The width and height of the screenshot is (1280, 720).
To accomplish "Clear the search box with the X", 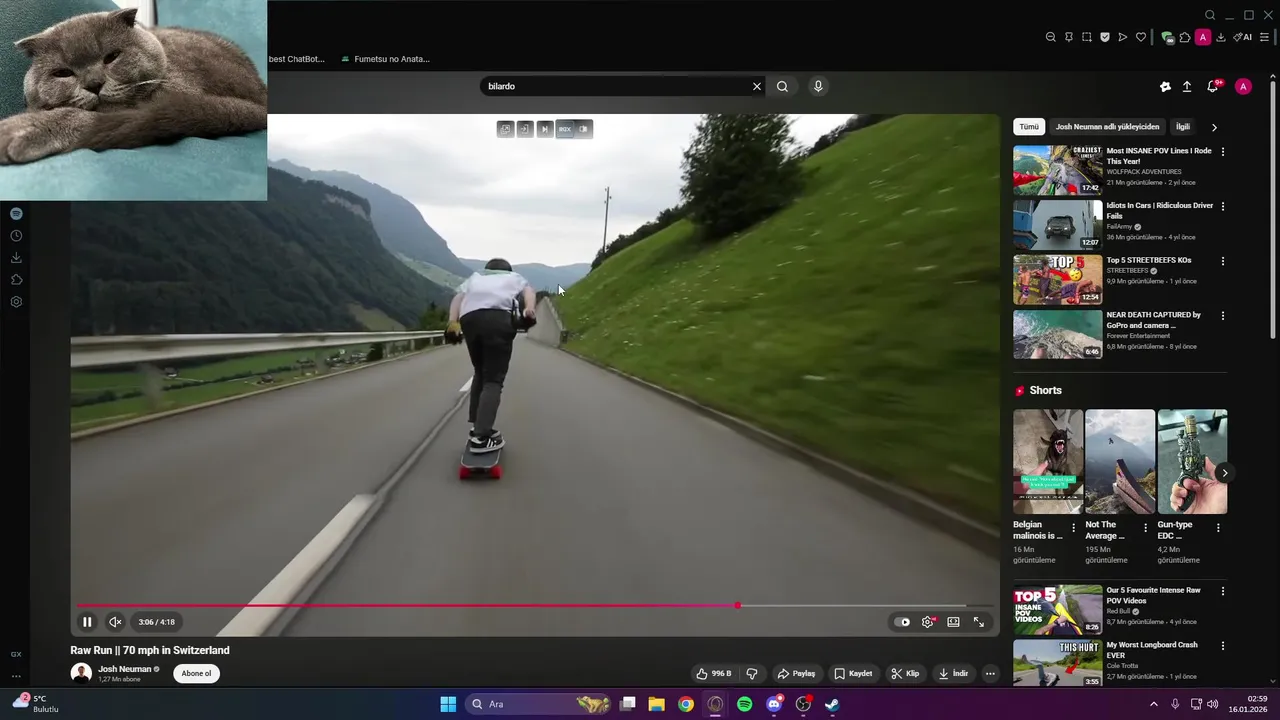I will (757, 86).
